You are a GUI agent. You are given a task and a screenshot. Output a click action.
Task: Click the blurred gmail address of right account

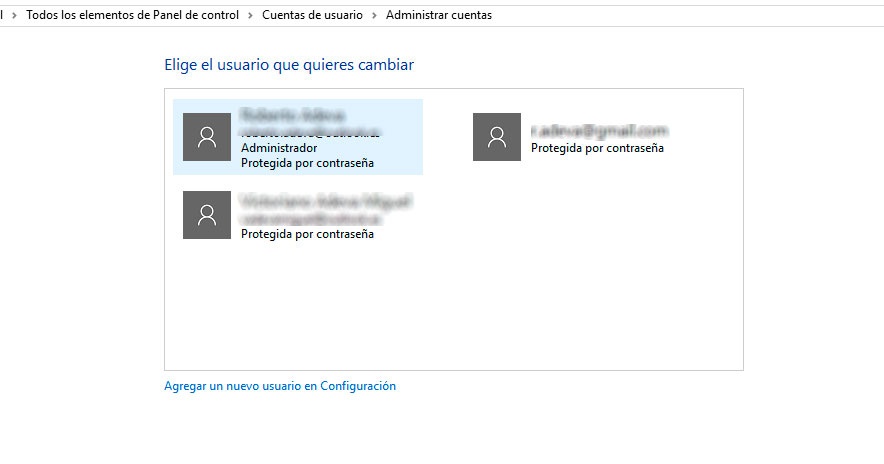(599, 131)
